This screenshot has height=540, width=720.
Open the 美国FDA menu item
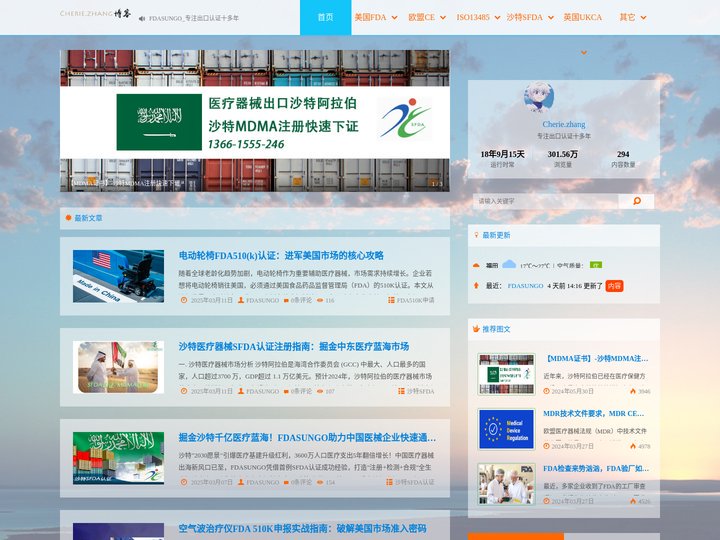[370, 17]
